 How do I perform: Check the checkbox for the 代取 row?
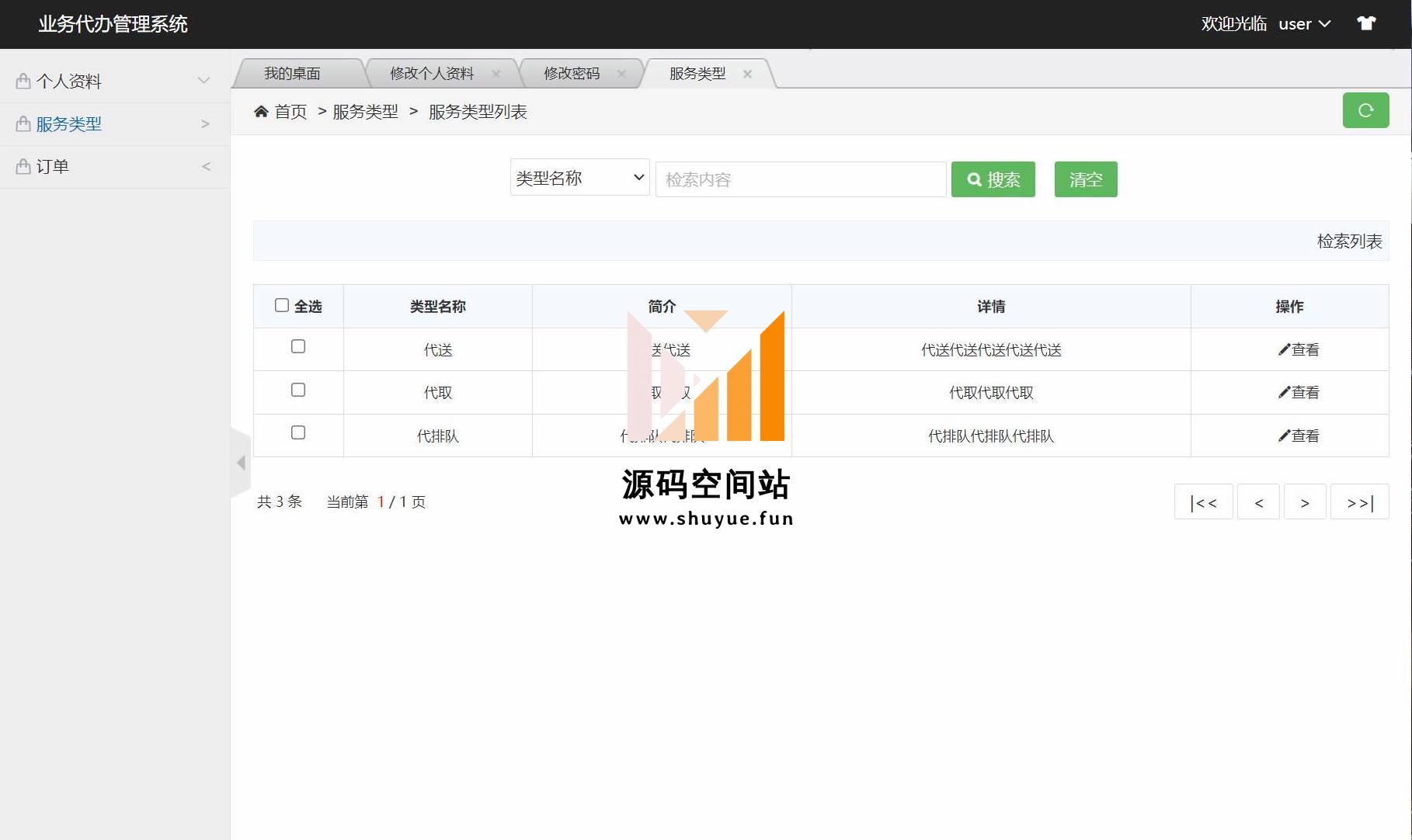298,390
